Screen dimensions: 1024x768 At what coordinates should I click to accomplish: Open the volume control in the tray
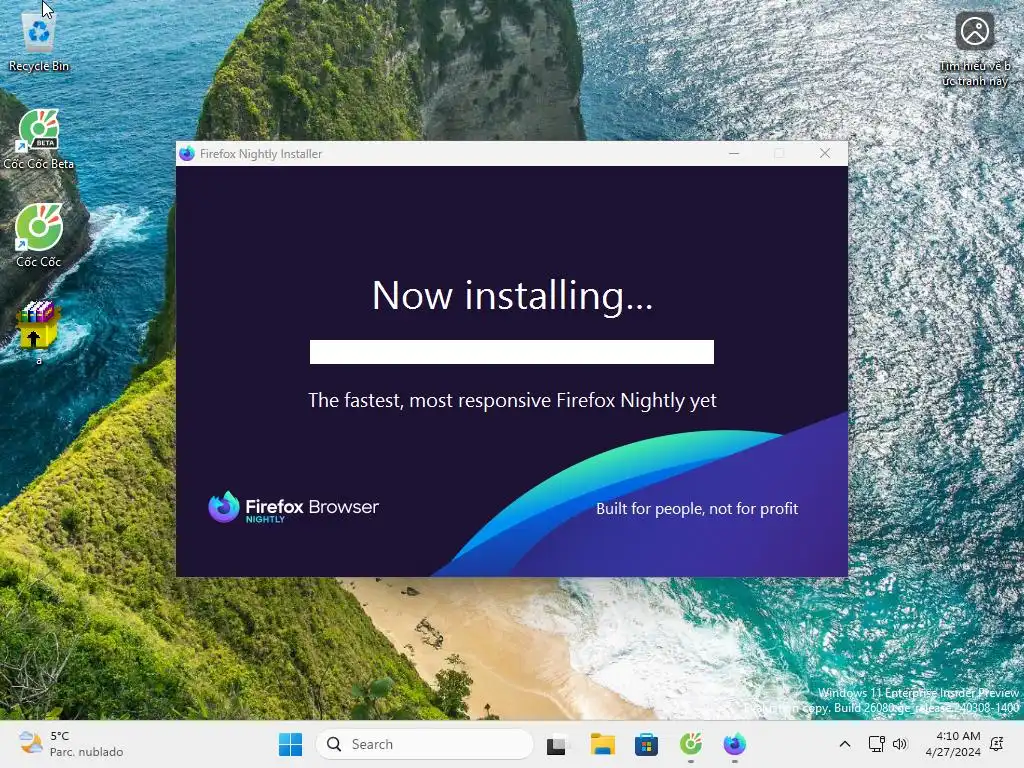tap(900, 744)
